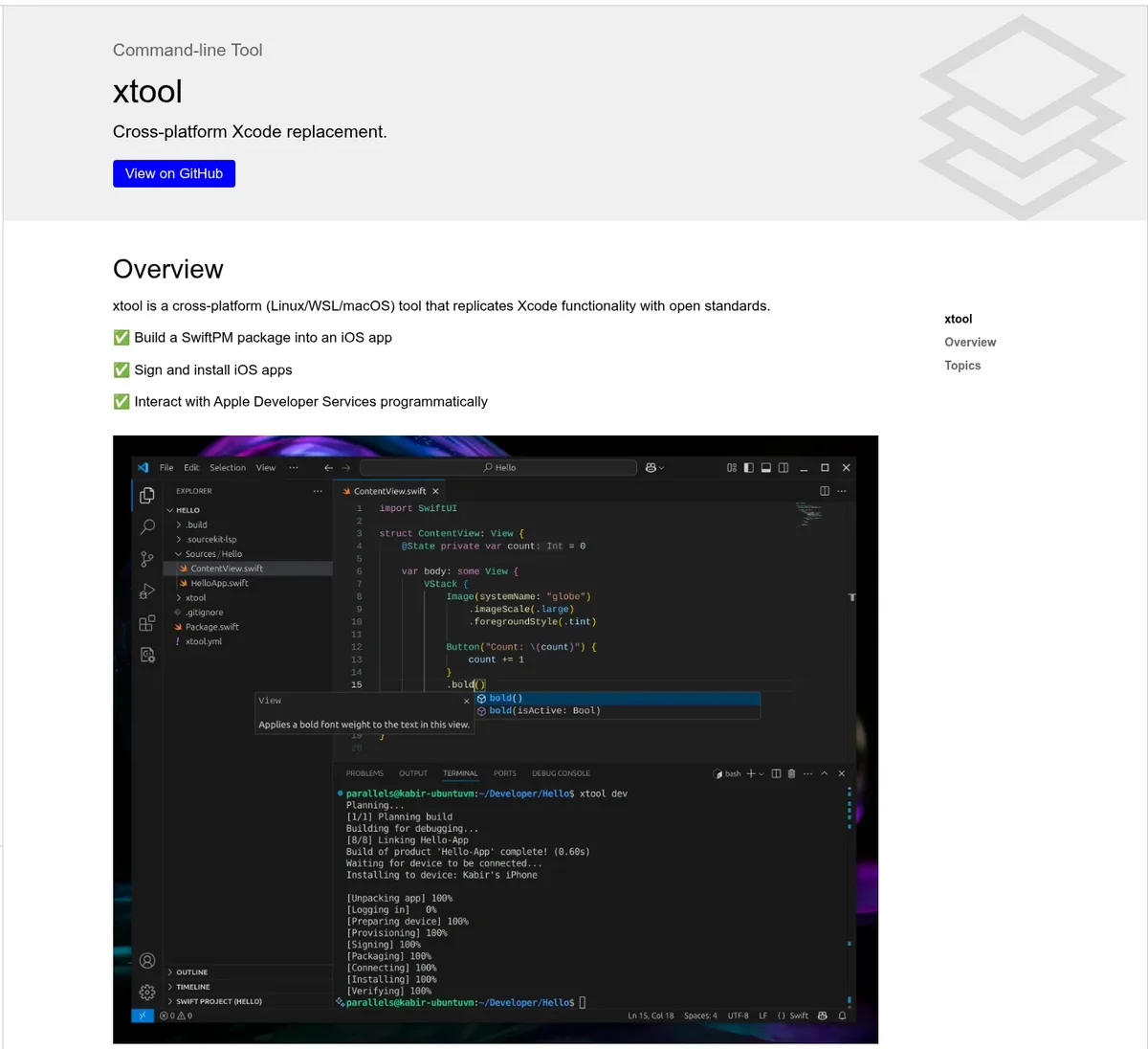Open the Selection menu

coord(228,468)
